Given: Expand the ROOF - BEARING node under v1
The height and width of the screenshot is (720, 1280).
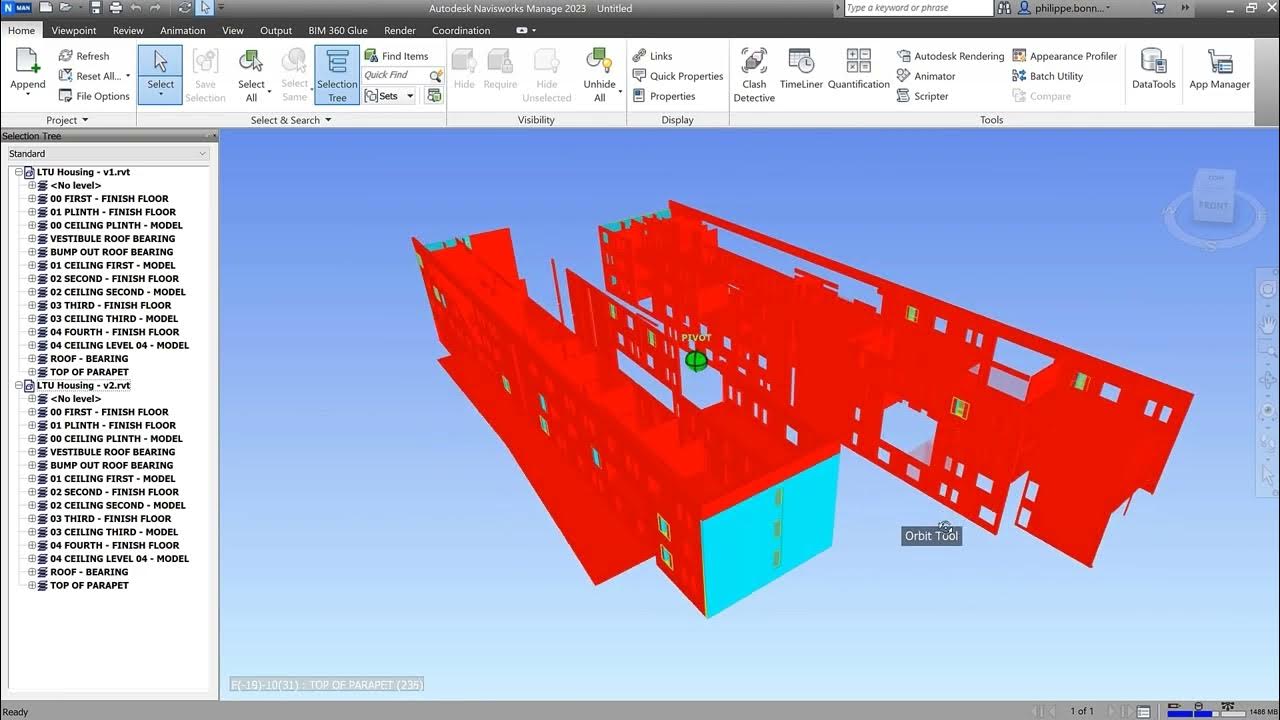Looking at the screenshot, I should click(x=32, y=359).
